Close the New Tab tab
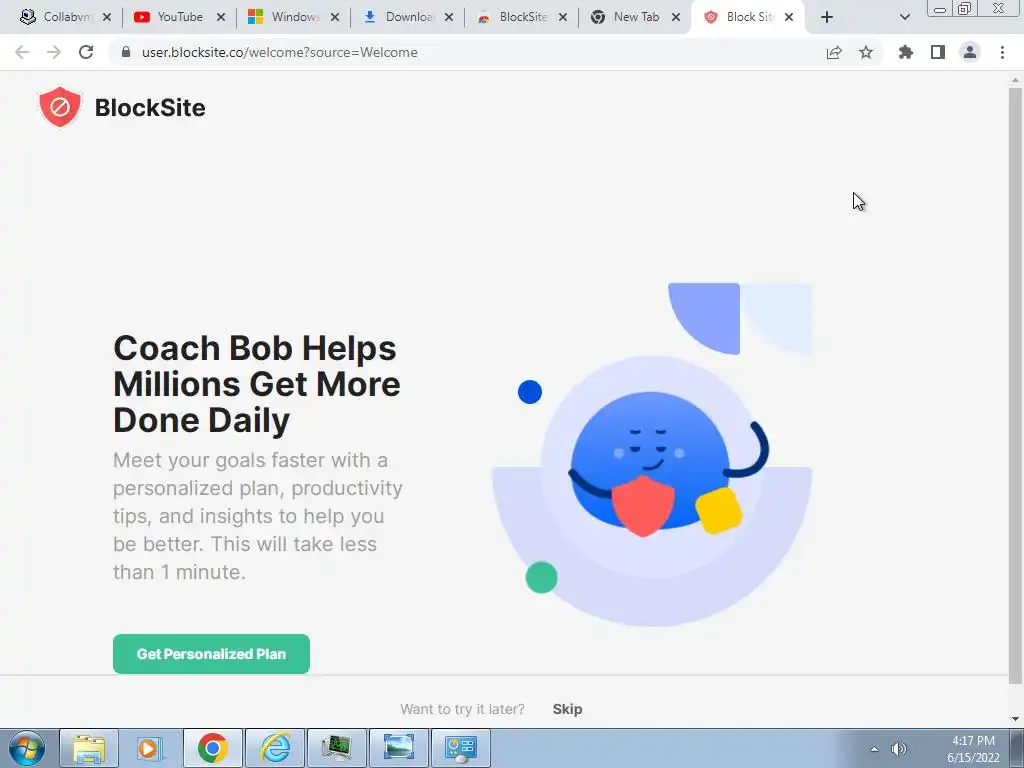1024x768 pixels. coord(676,17)
